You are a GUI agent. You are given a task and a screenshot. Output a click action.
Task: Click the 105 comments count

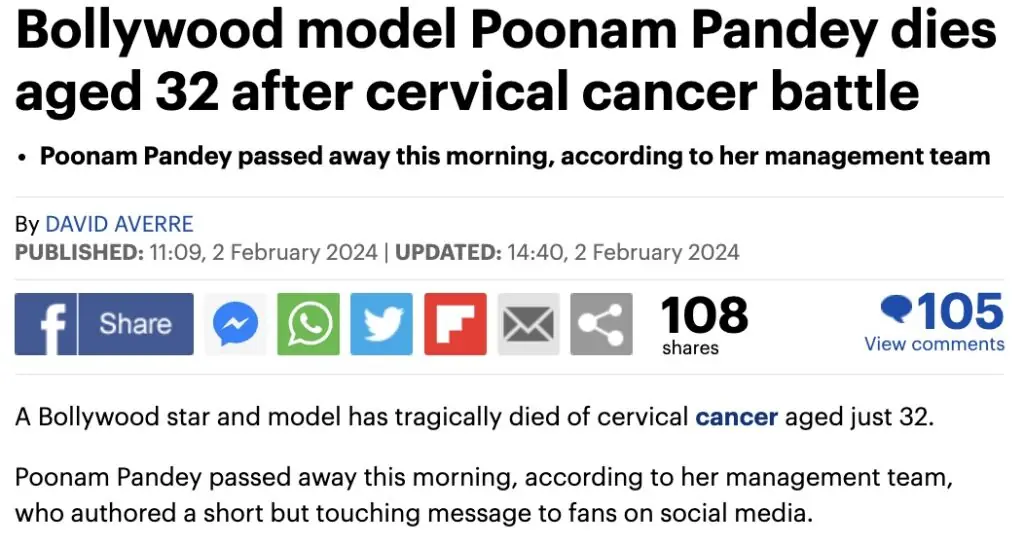(960, 312)
